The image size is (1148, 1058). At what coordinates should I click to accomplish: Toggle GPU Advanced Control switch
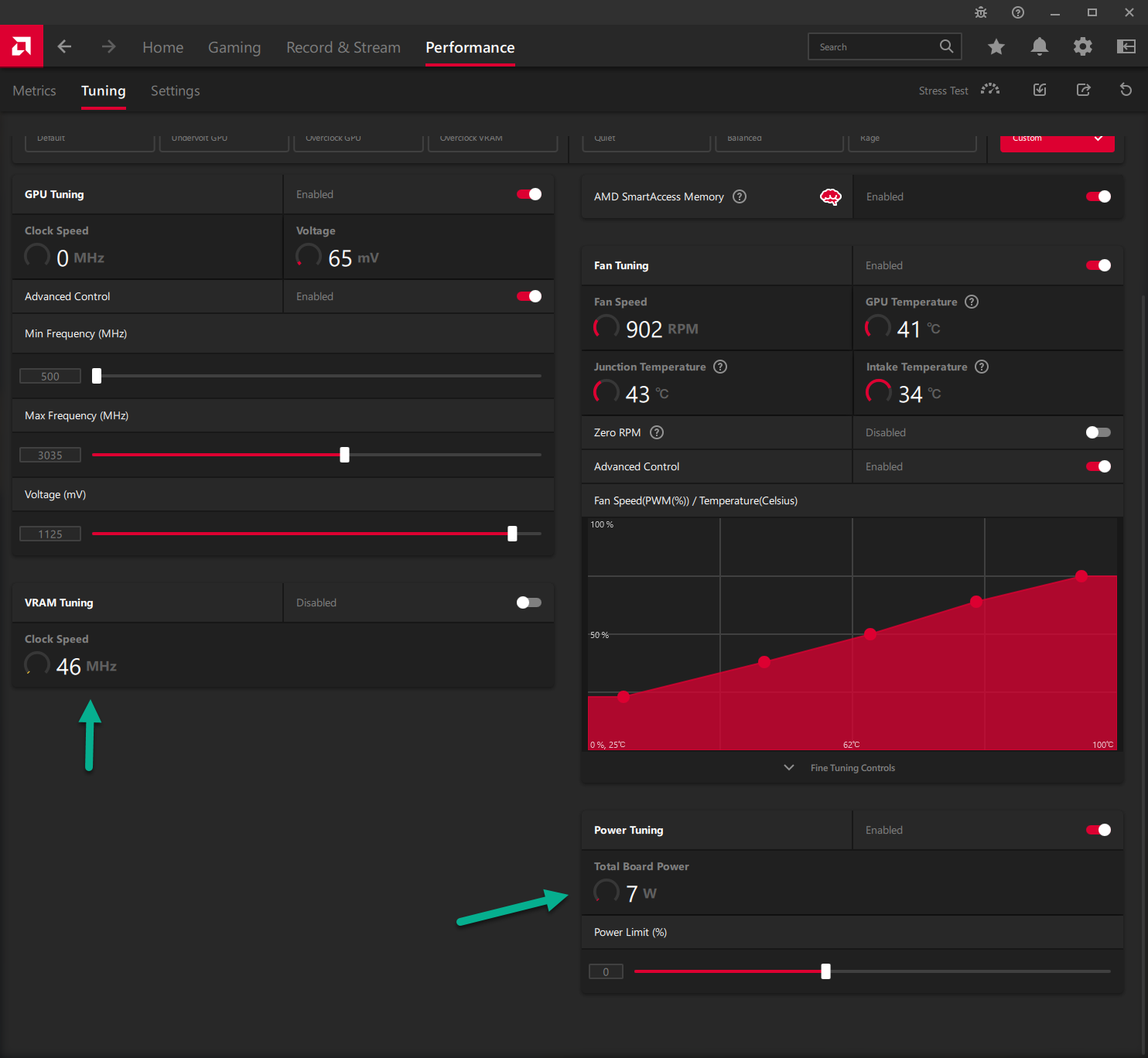(529, 296)
